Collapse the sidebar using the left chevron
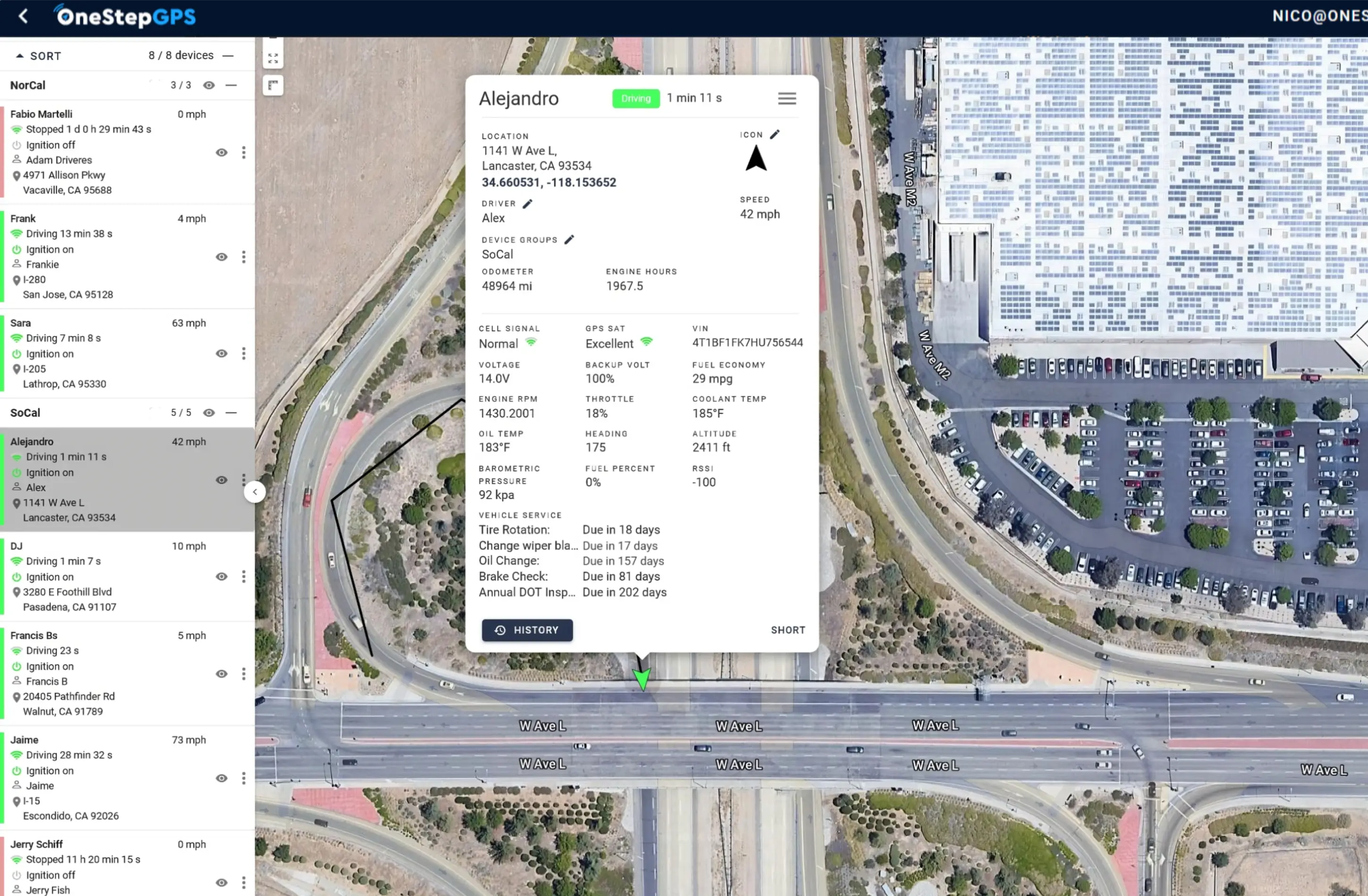The width and height of the screenshot is (1368, 896). 255,491
